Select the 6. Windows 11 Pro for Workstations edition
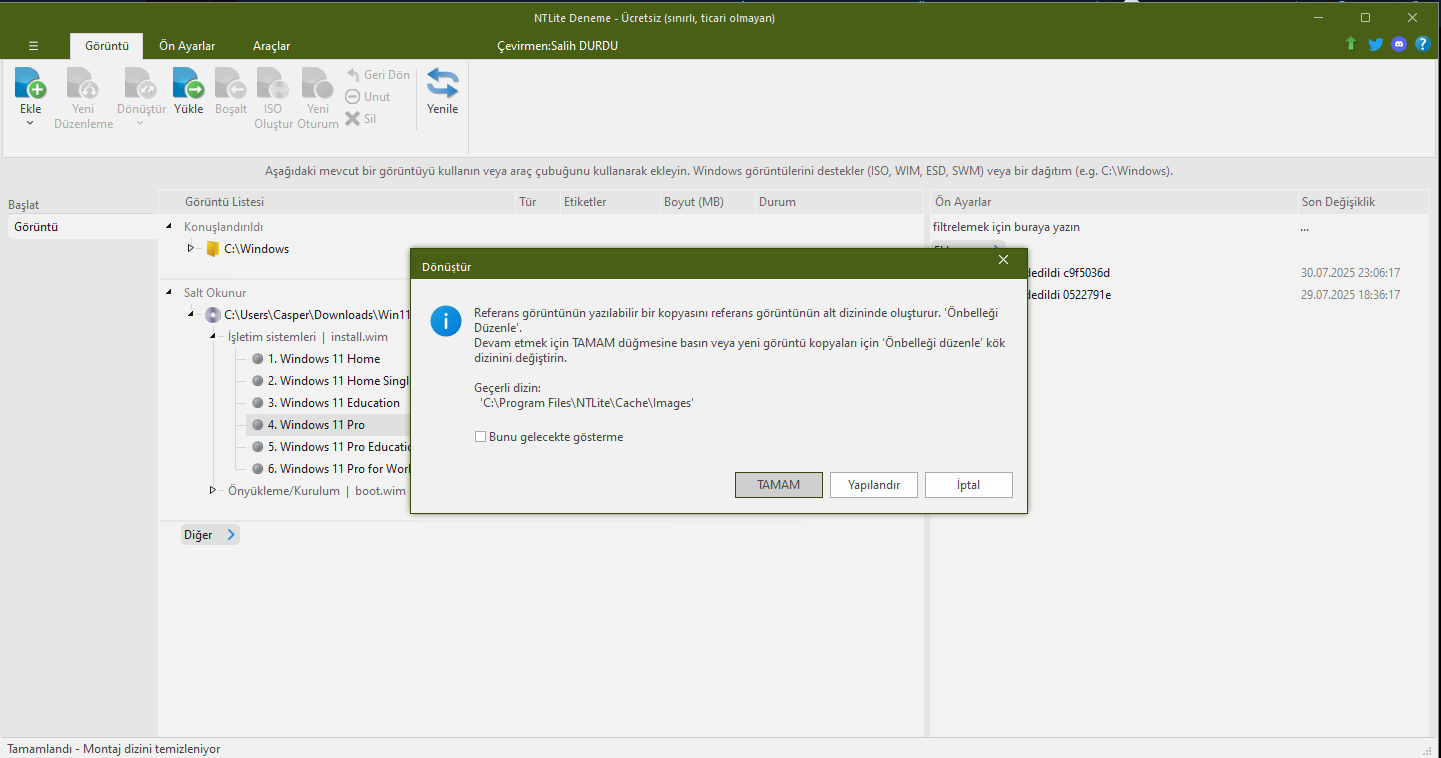Screen dimensions: 1441x758 (x=338, y=469)
